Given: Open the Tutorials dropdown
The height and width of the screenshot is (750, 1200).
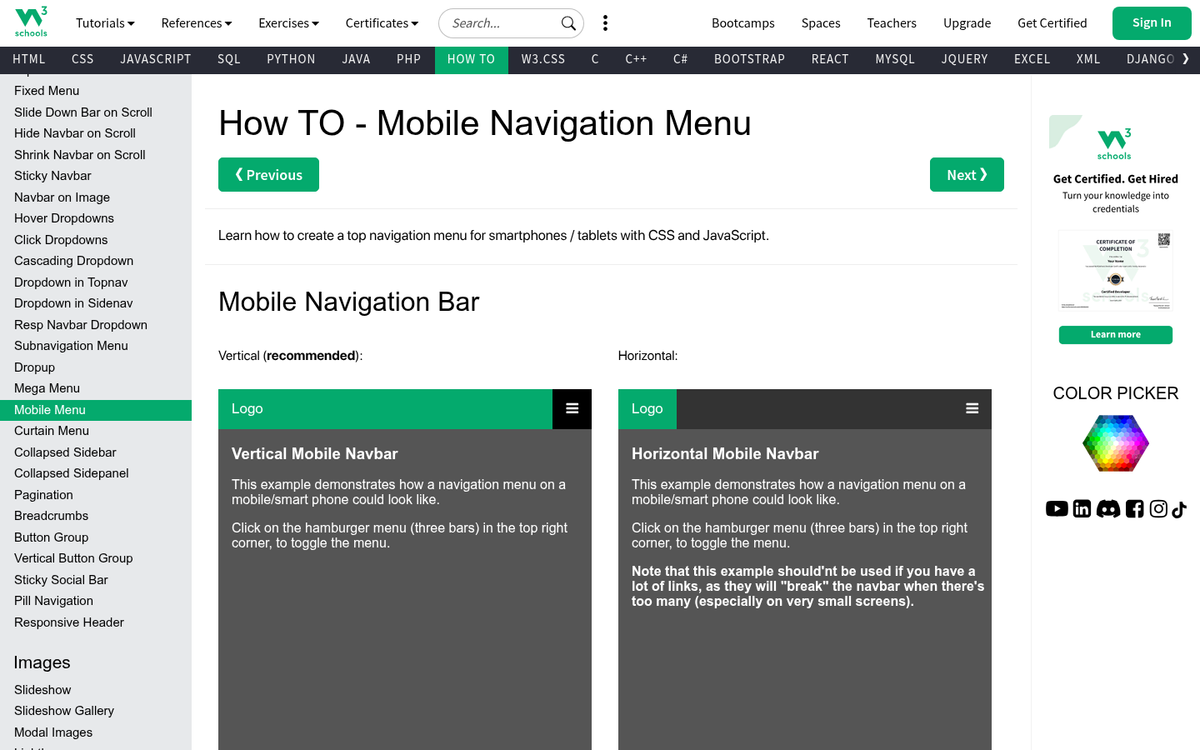Looking at the screenshot, I should (x=104, y=22).
